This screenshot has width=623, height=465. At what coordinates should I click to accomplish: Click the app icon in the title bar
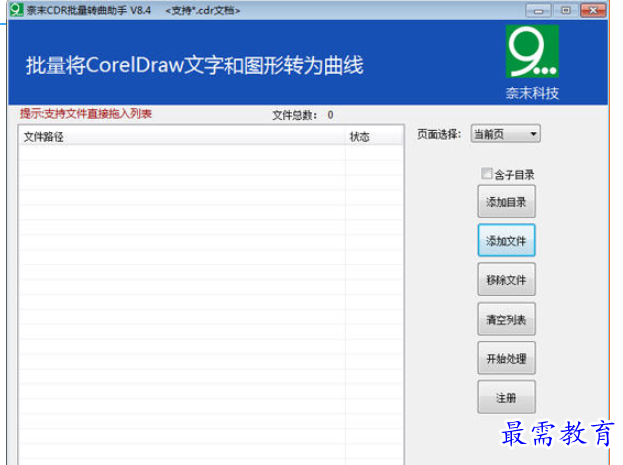point(17,10)
